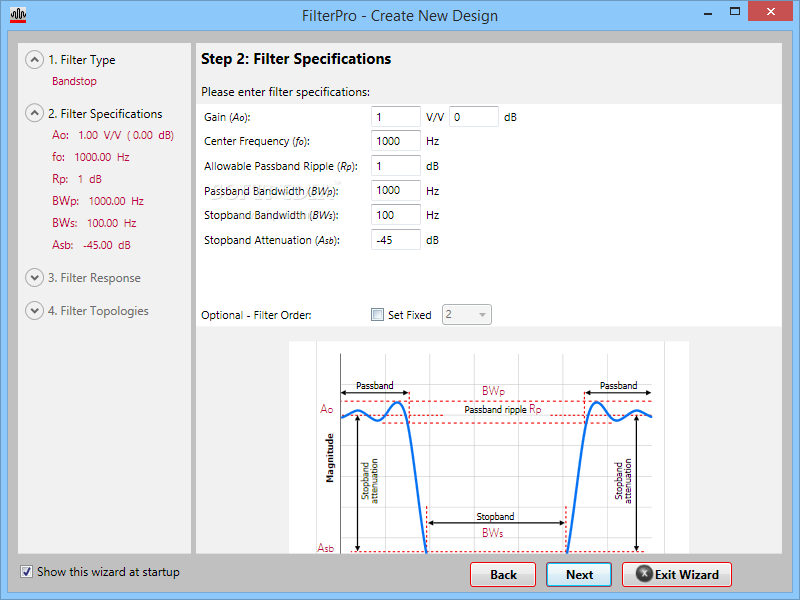Click the Ao: 1.00 V/V summary line

coord(113,135)
